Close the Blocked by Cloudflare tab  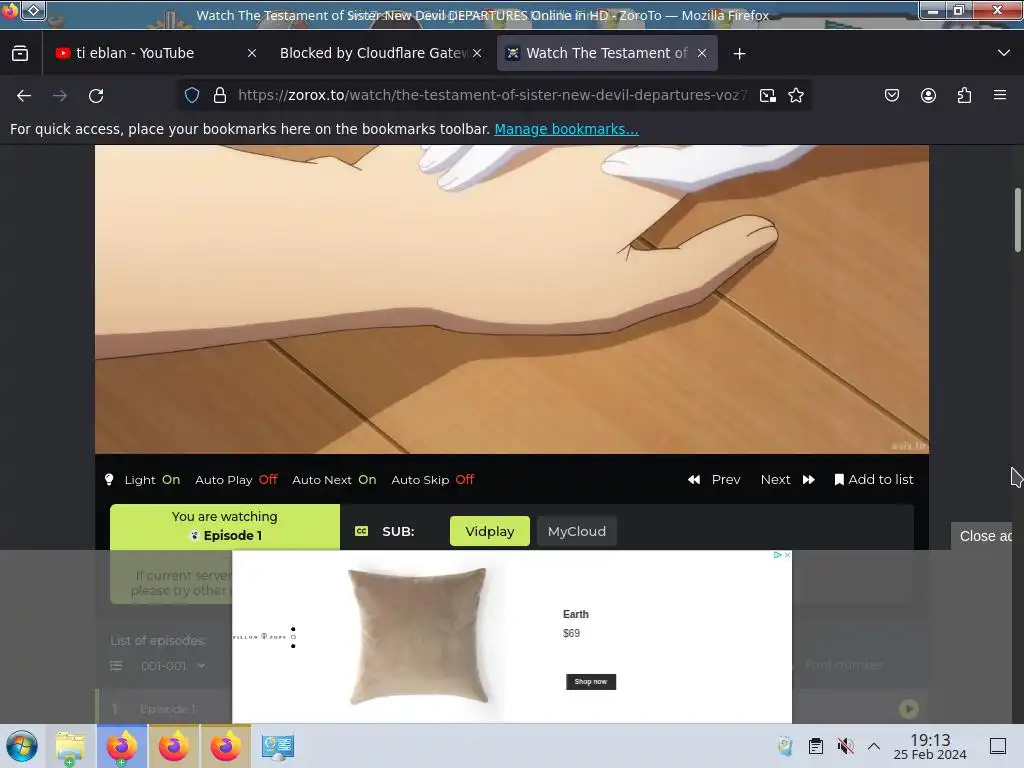(x=477, y=54)
